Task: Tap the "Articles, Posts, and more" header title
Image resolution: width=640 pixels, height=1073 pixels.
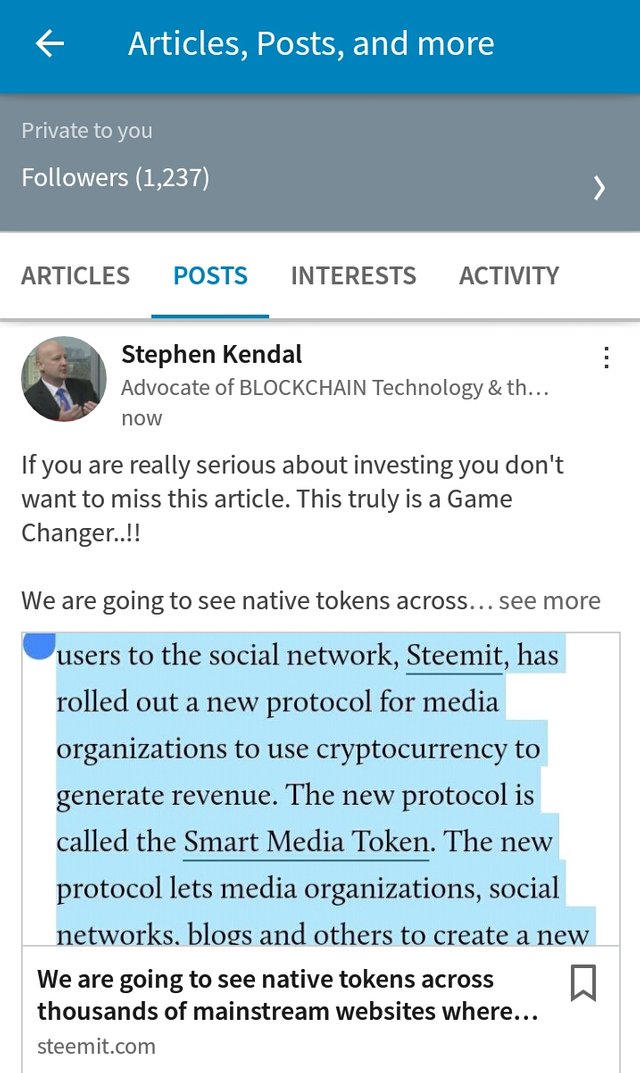Action: tap(311, 44)
